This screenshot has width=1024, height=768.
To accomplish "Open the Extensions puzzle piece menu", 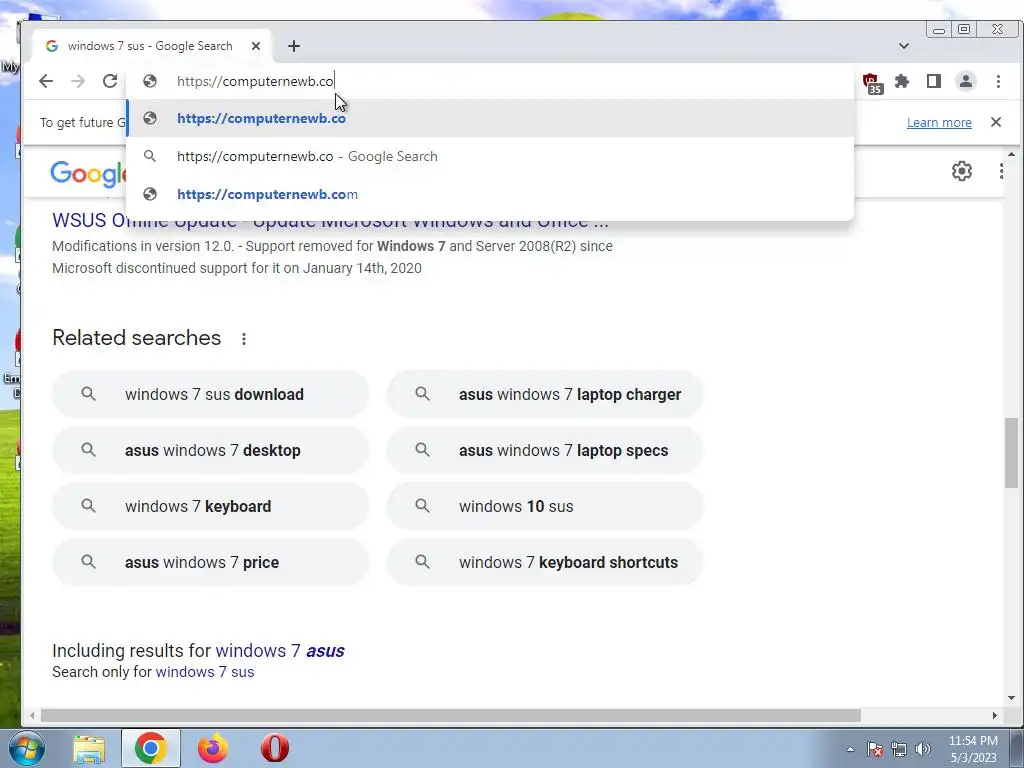I will pos(902,81).
